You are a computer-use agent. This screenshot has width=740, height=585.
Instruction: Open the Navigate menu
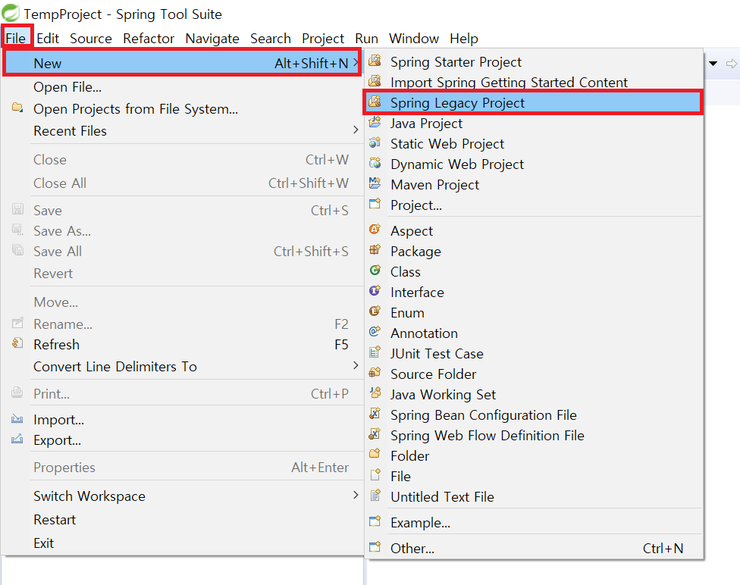(211, 38)
